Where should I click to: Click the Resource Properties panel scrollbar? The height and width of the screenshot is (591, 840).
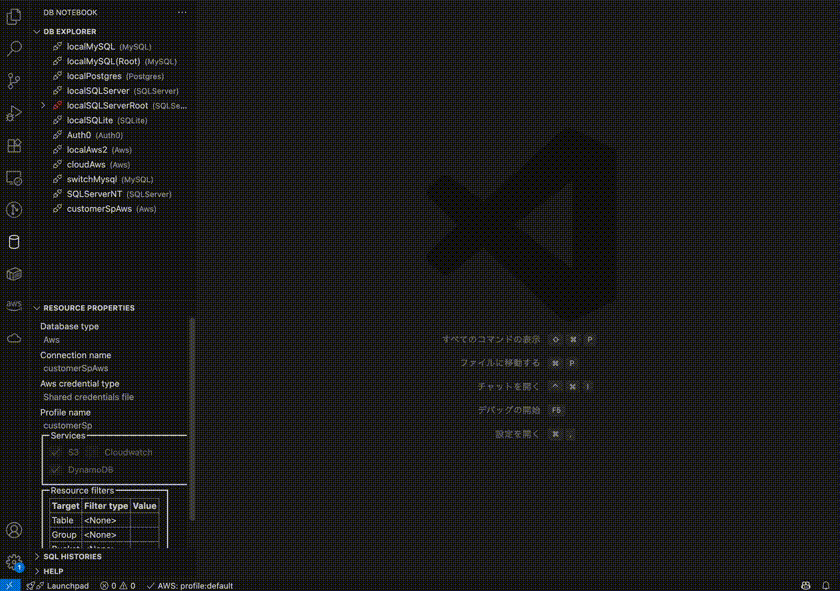192,419
